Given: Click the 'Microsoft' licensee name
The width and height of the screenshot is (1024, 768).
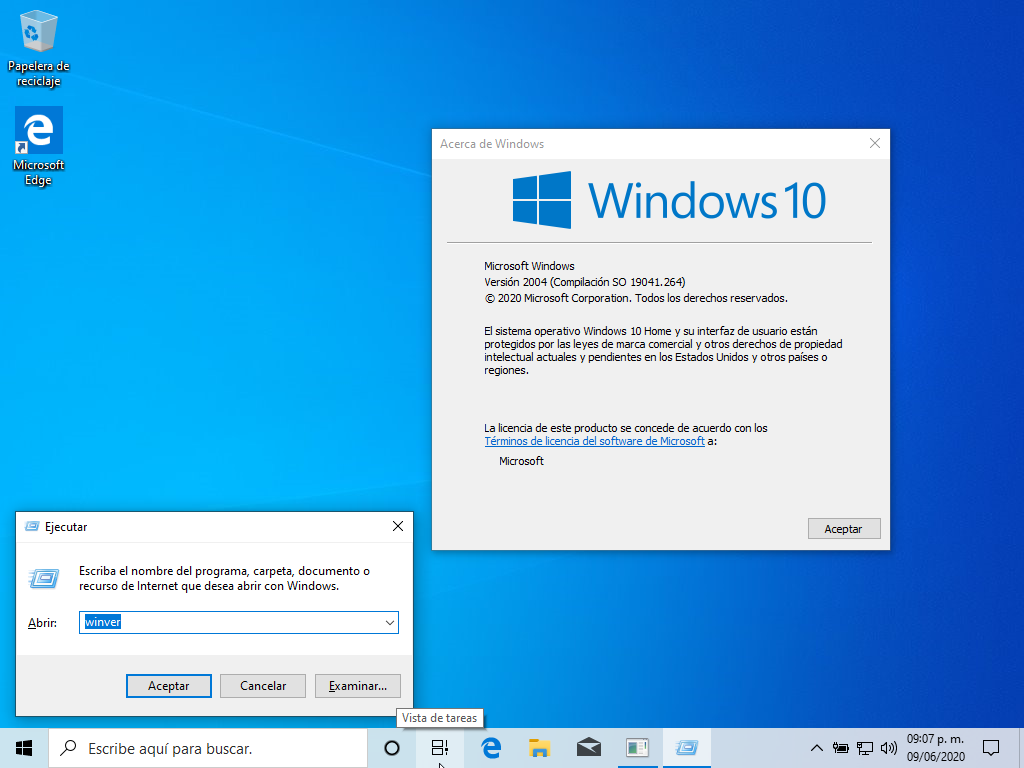Looking at the screenshot, I should pos(521,461).
